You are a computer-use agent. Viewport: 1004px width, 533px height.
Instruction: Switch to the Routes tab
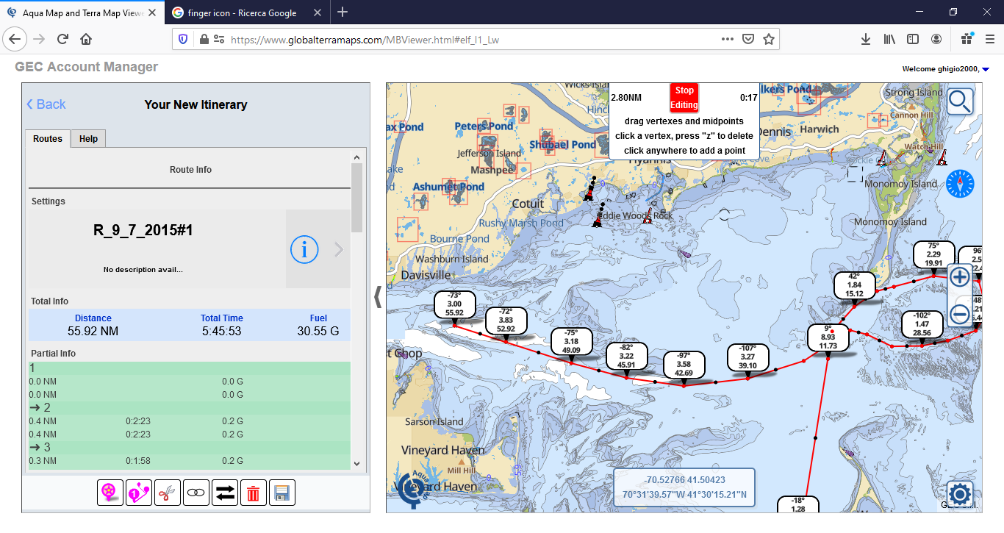coord(47,138)
